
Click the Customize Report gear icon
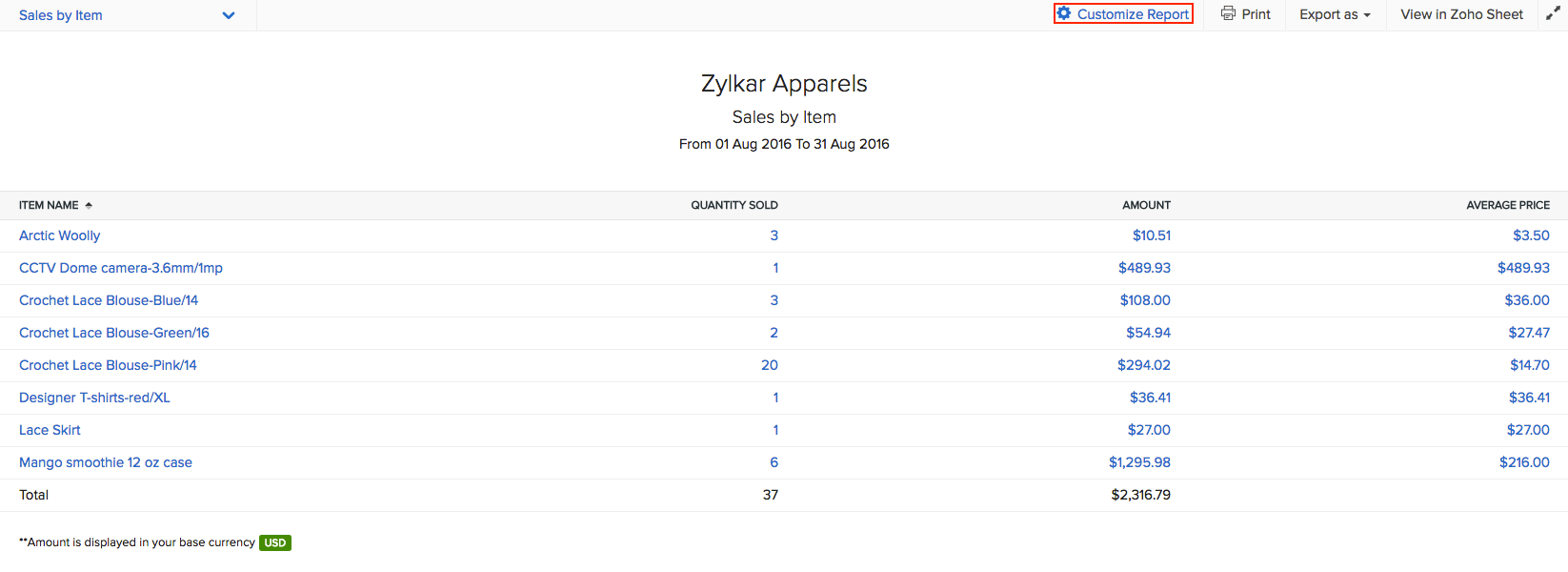(x=1064, y=13)
